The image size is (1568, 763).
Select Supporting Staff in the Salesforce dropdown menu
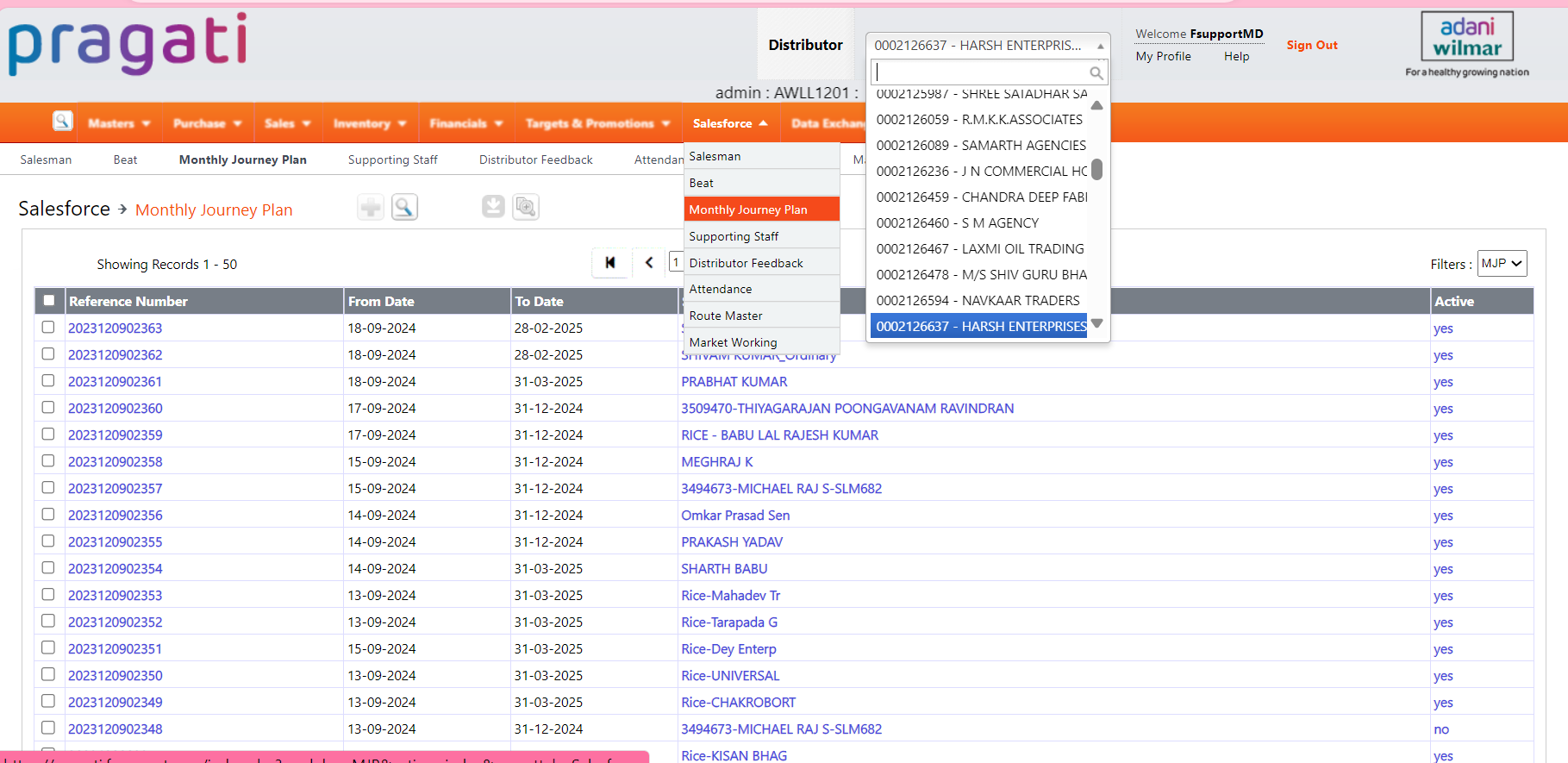tap(762, 236)
